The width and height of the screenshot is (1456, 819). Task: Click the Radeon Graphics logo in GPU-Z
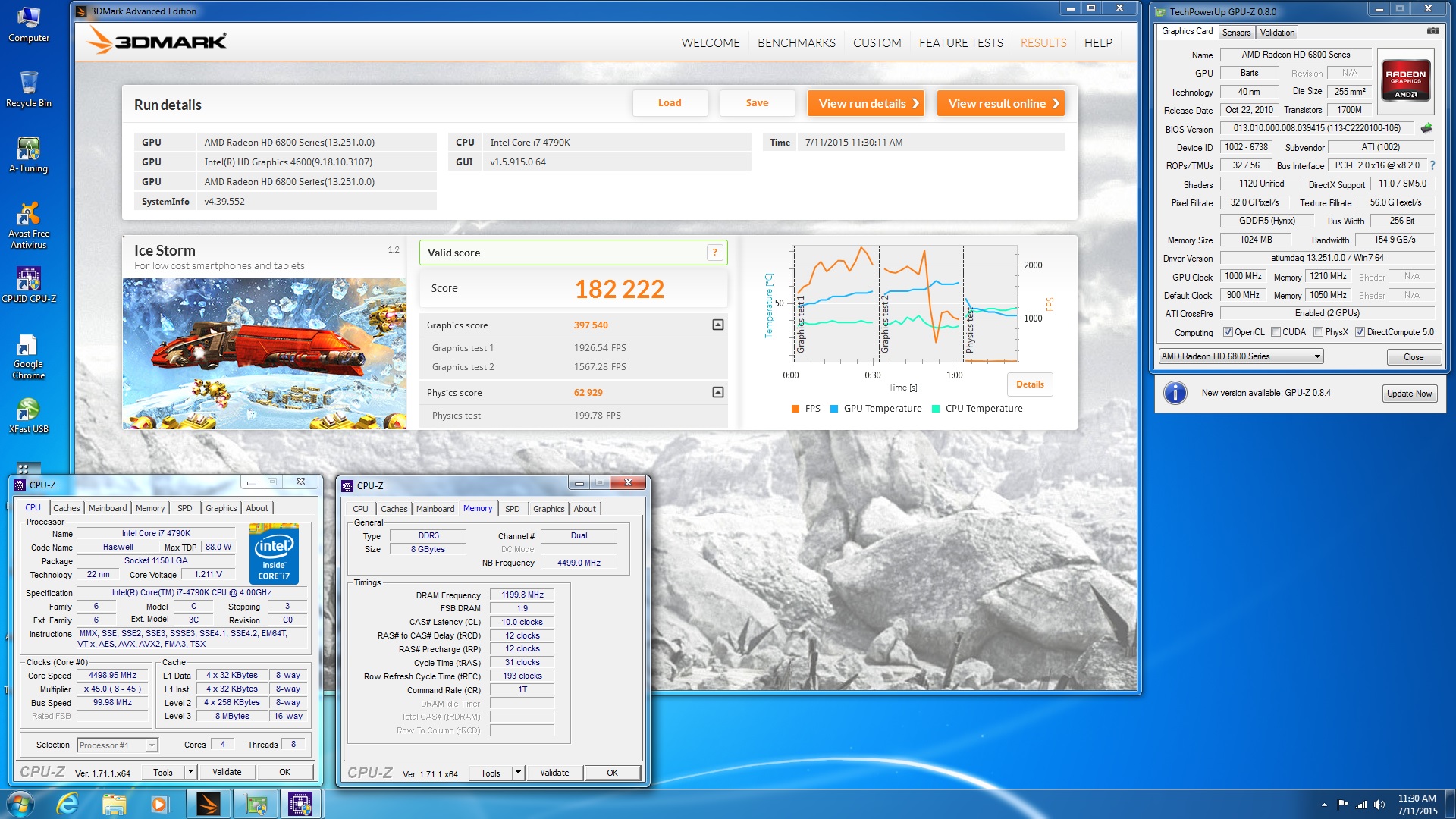(1405, 80)
